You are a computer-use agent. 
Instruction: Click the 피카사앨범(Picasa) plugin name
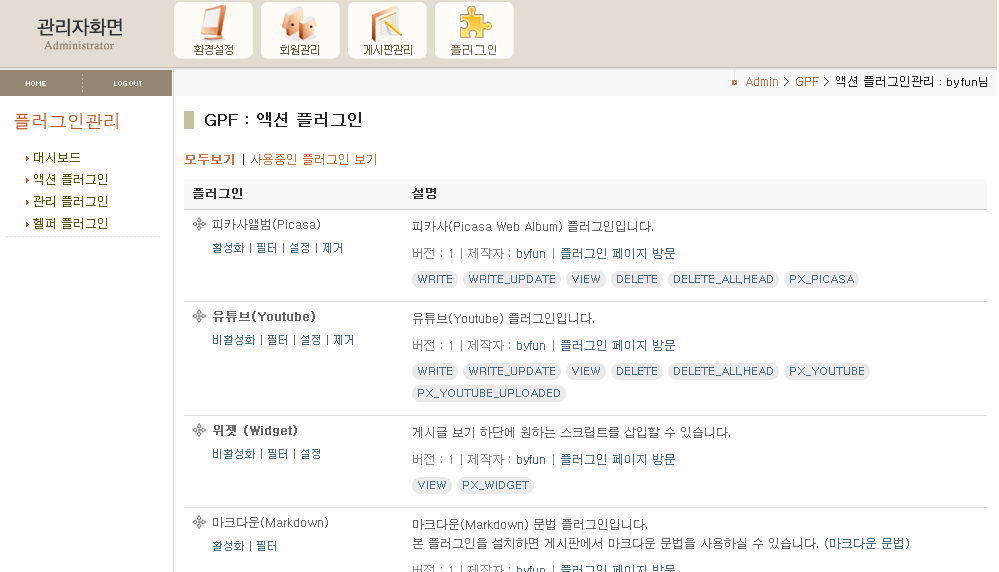click(266, 224)
